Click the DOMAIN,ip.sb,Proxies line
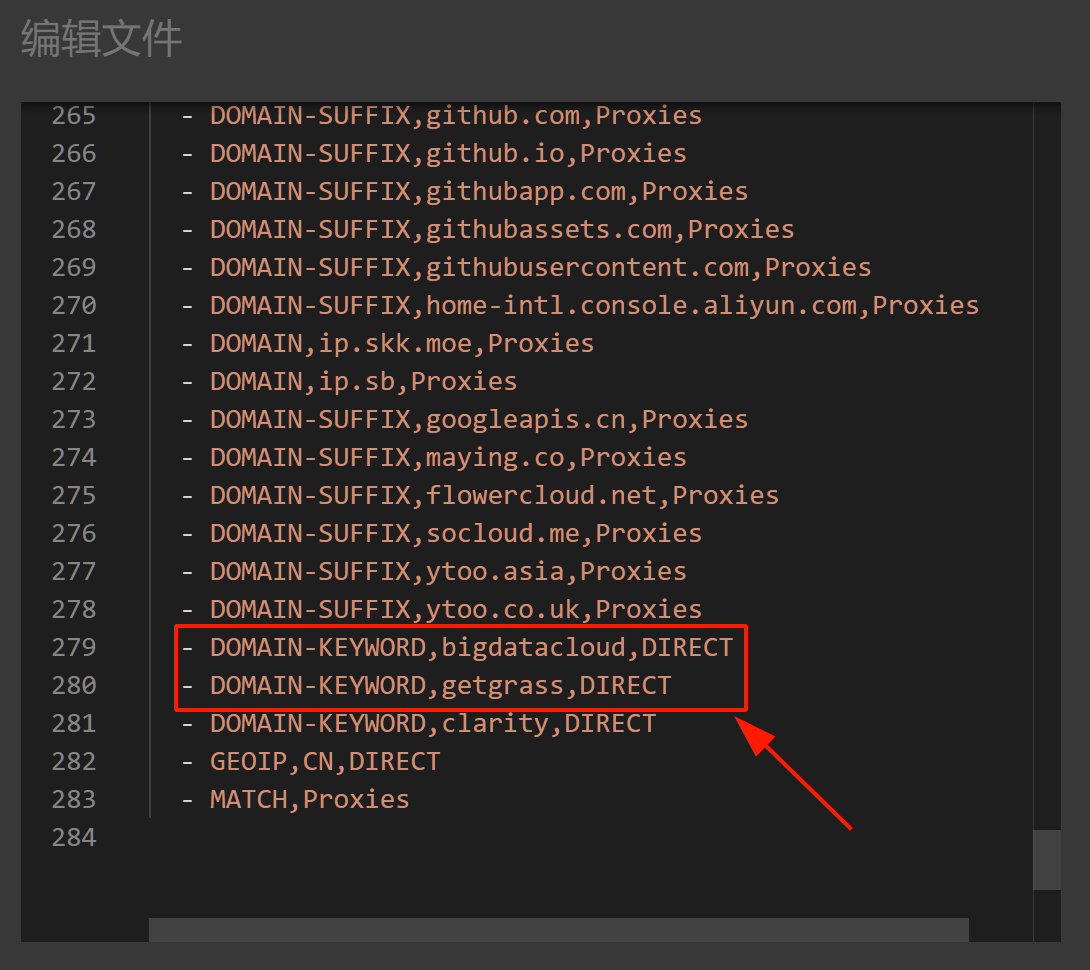This screenshot has height=970, width=1090. (x=364, y=382)
